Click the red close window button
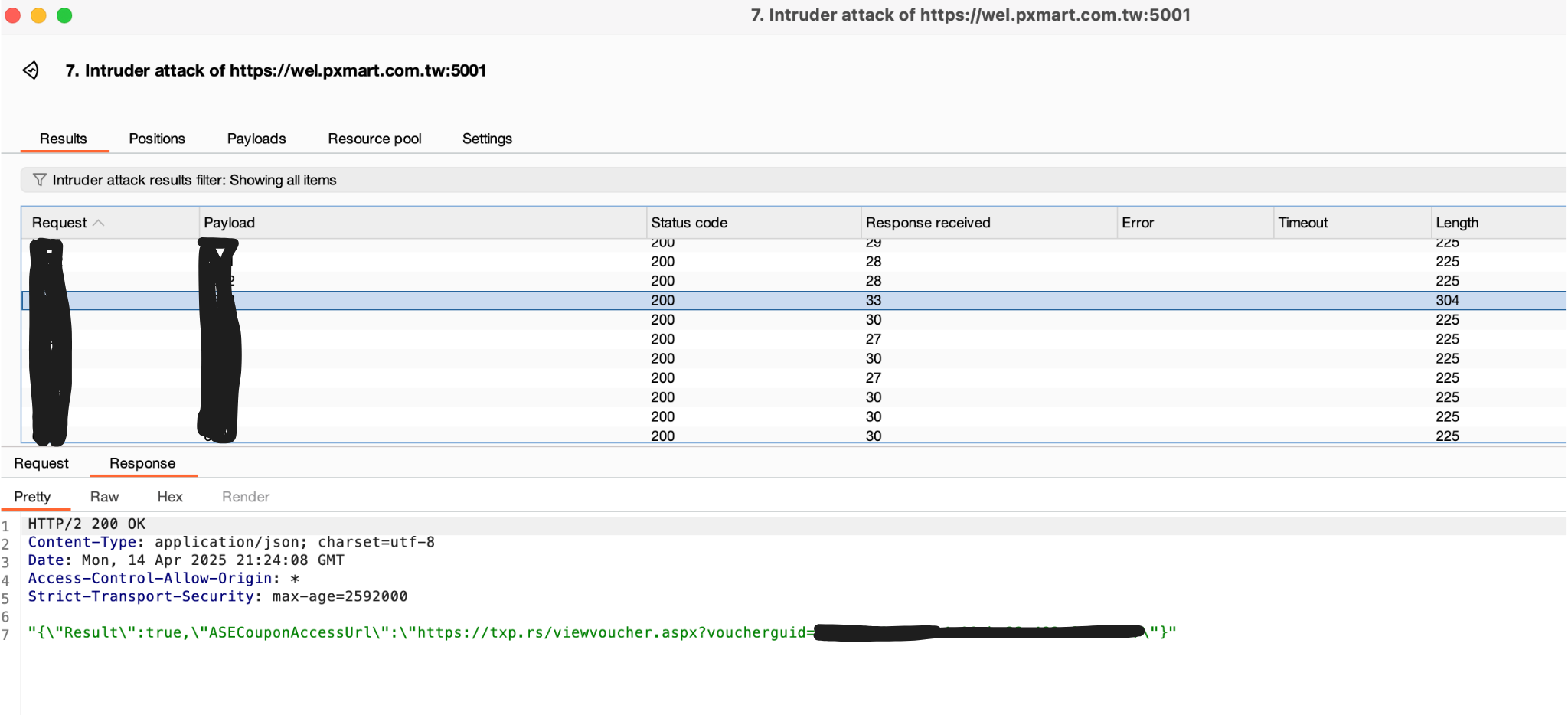Viewport: 1568px width, 715px height. (12, 15)
